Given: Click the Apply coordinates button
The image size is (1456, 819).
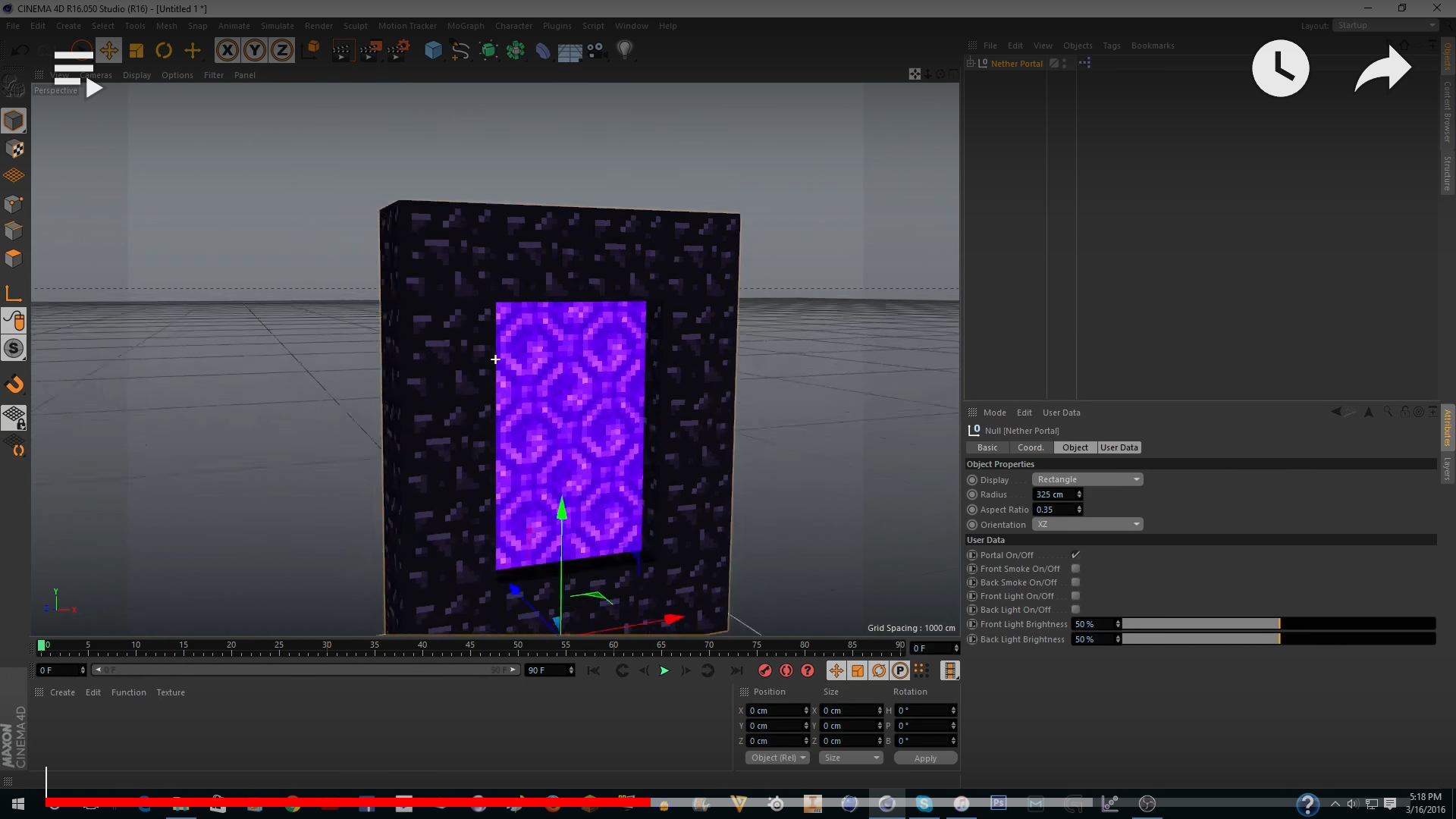Looking at the screenshot, I should pos(925,758).
